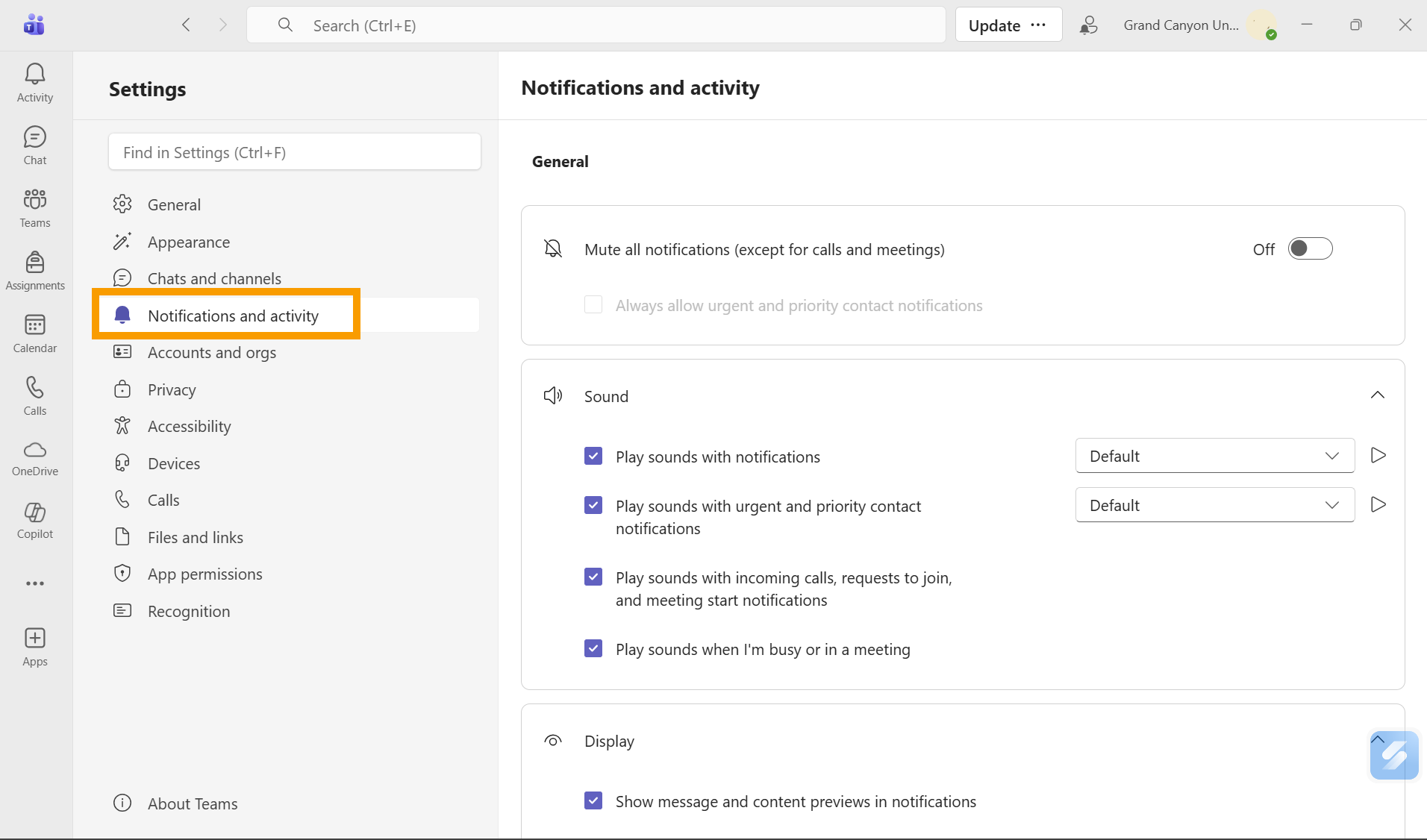
Task: Open Devices settings category
Action: click(x=174, y=463)
